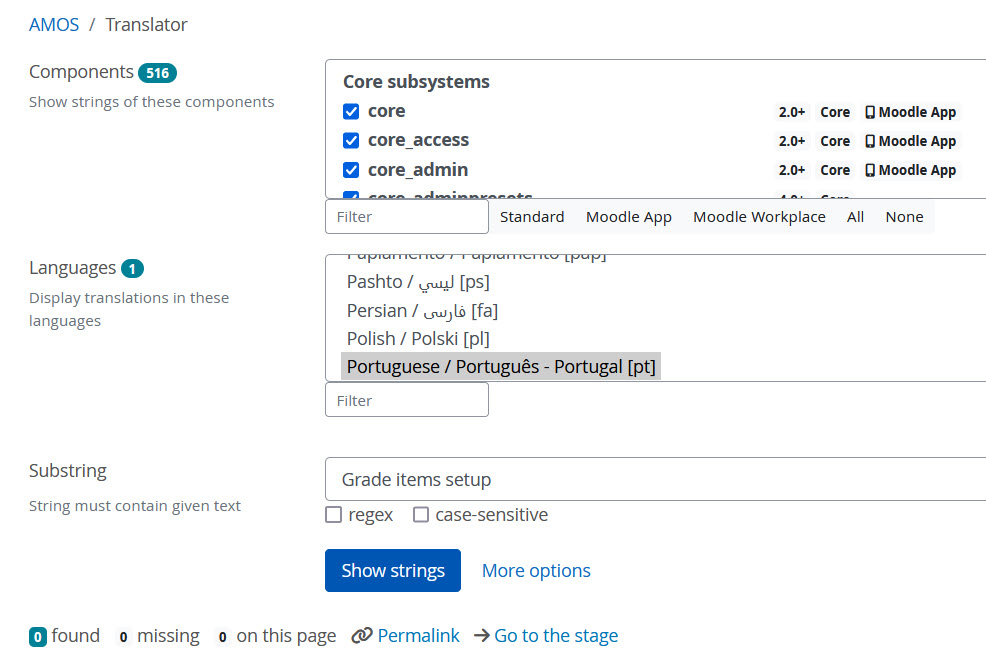
Task: Uncheck the core component checkbox
Action: (351, 111)
